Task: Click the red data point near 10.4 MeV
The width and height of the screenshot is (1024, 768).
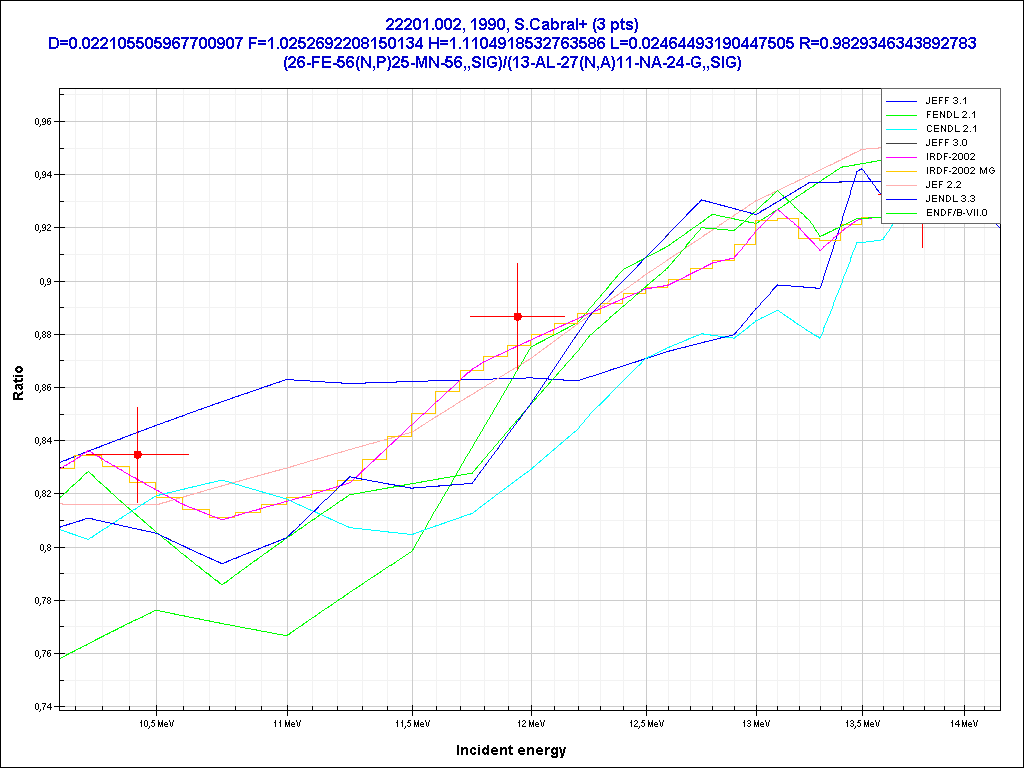Action: pyautogui.click(x=138, y=454)
